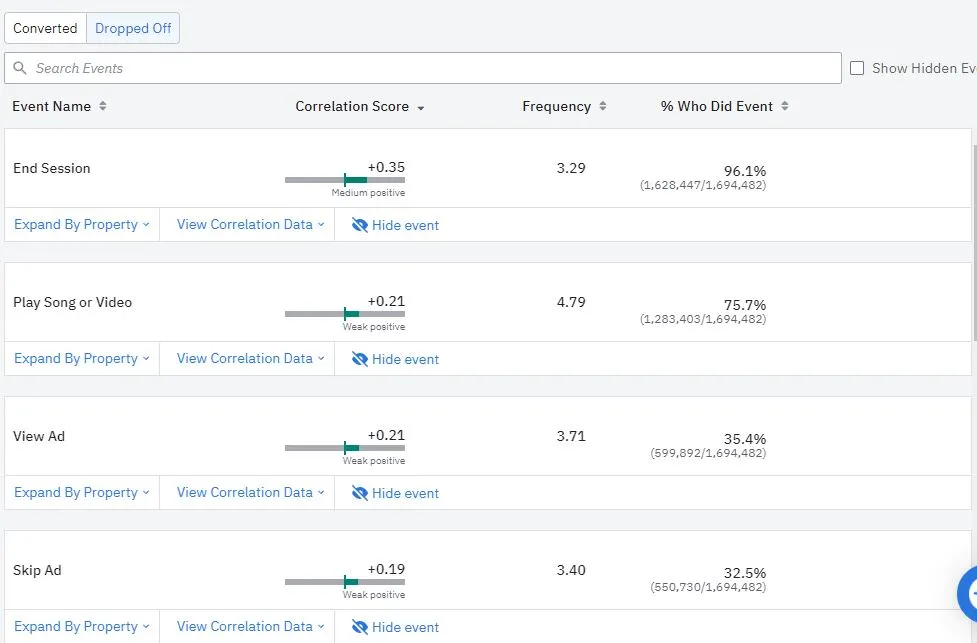Select the Dropped Off tab
Viewport: 977px width, 643px height.
click(x=133, y=29)
